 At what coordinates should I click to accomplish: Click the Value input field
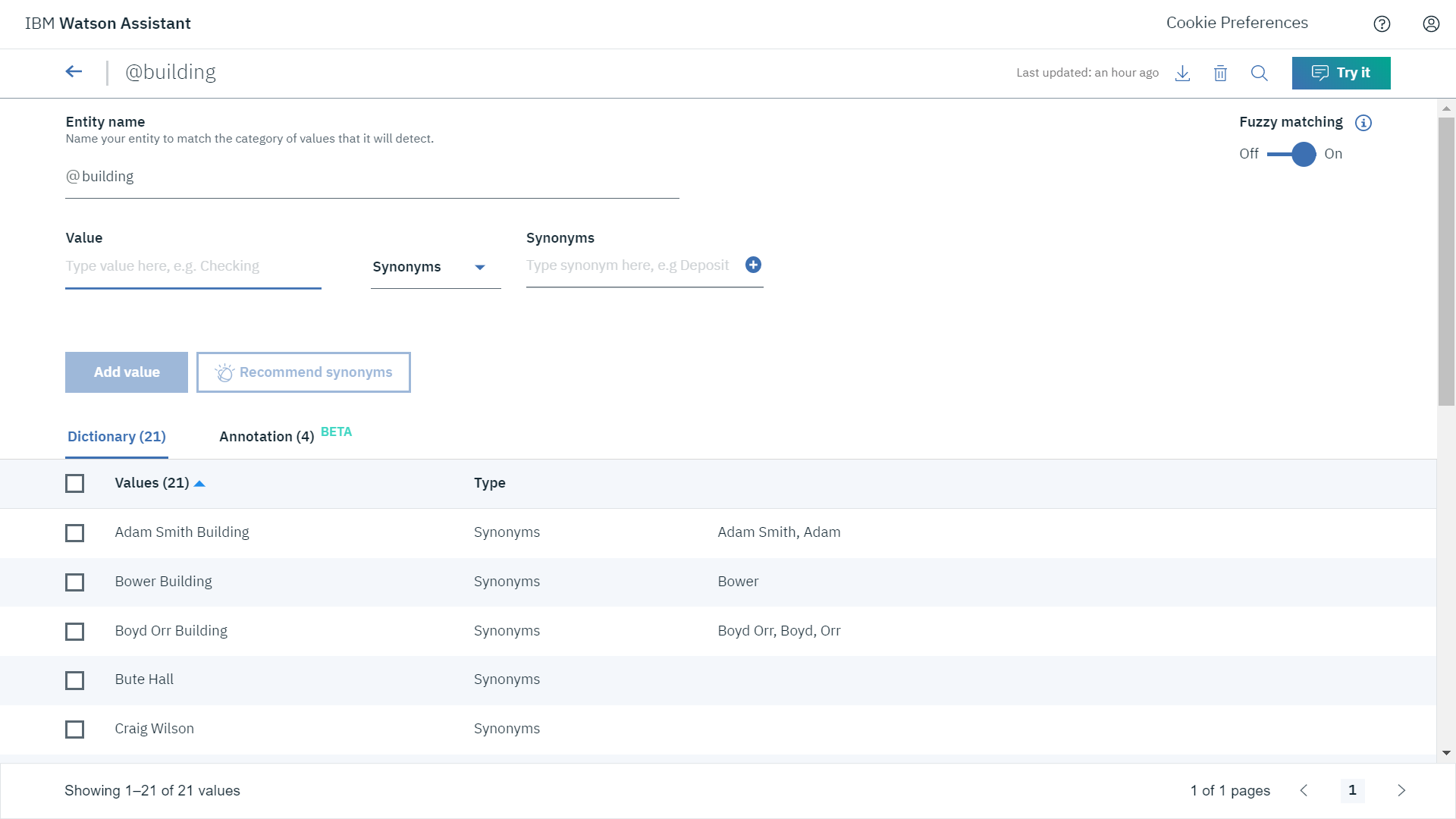coord(193,266)
